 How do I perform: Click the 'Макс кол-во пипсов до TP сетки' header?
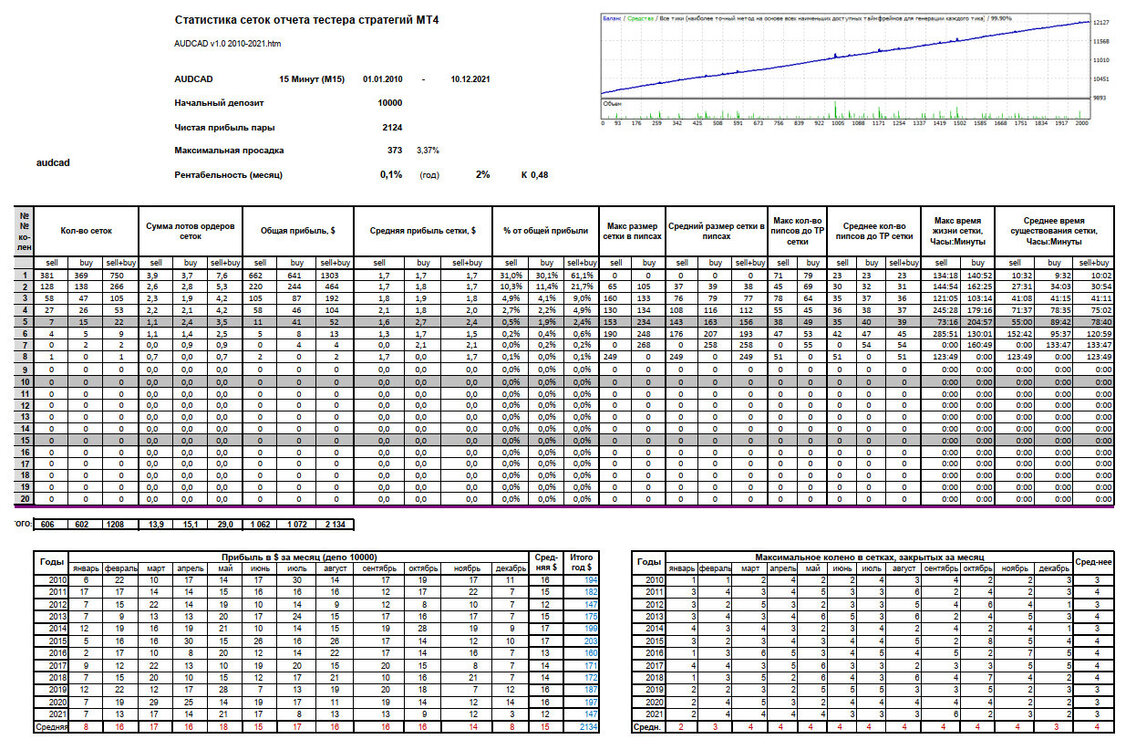[797, 231]
